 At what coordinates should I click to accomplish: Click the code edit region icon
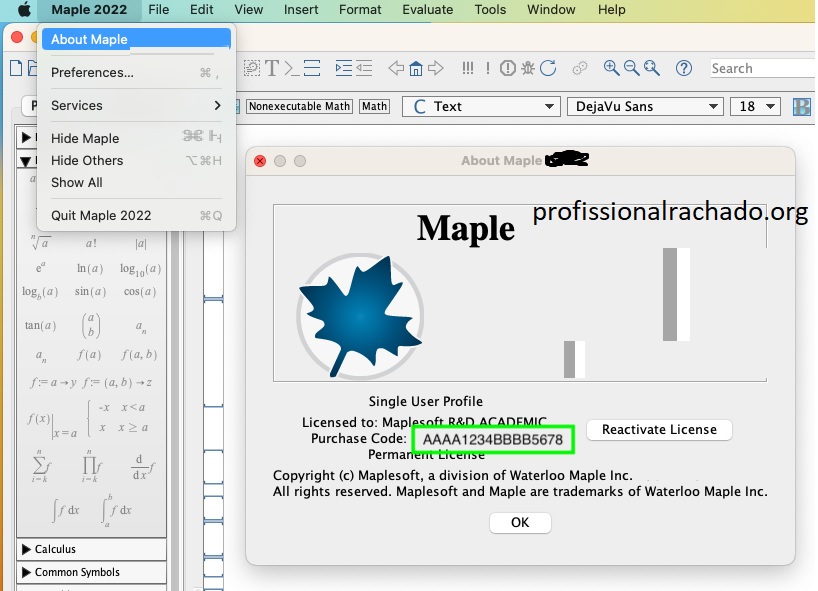click(x=252, y=68)
